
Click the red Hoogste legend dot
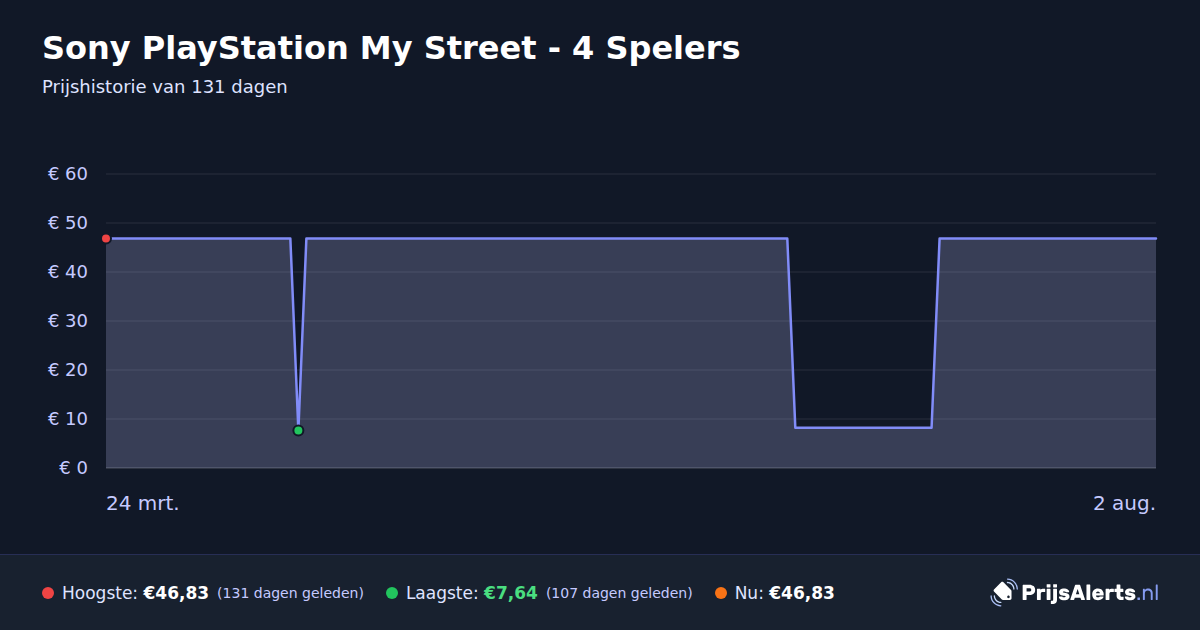48,593
